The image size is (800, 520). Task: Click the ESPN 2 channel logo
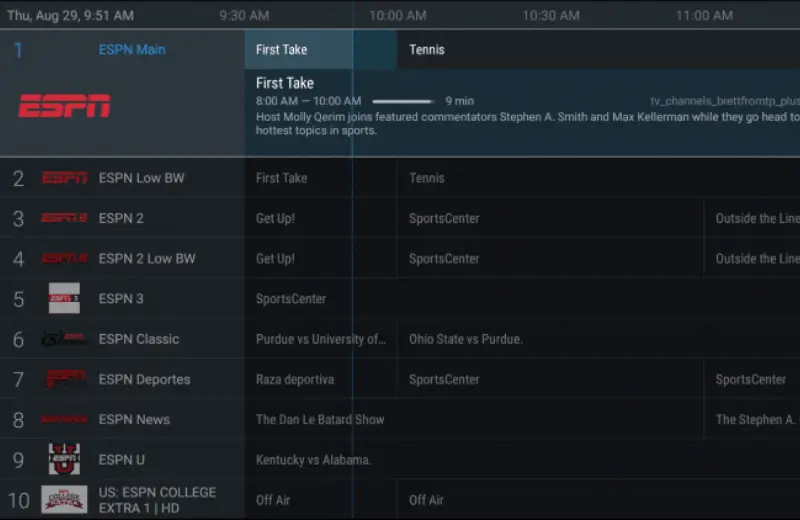pos(64,218)
